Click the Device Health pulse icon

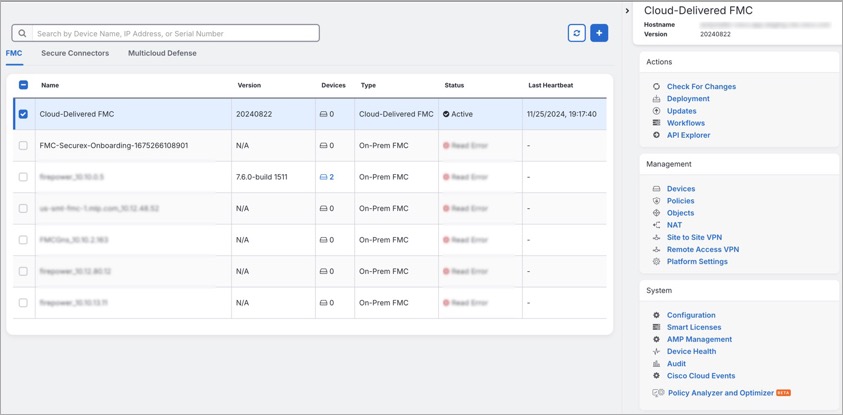point(656,352)
